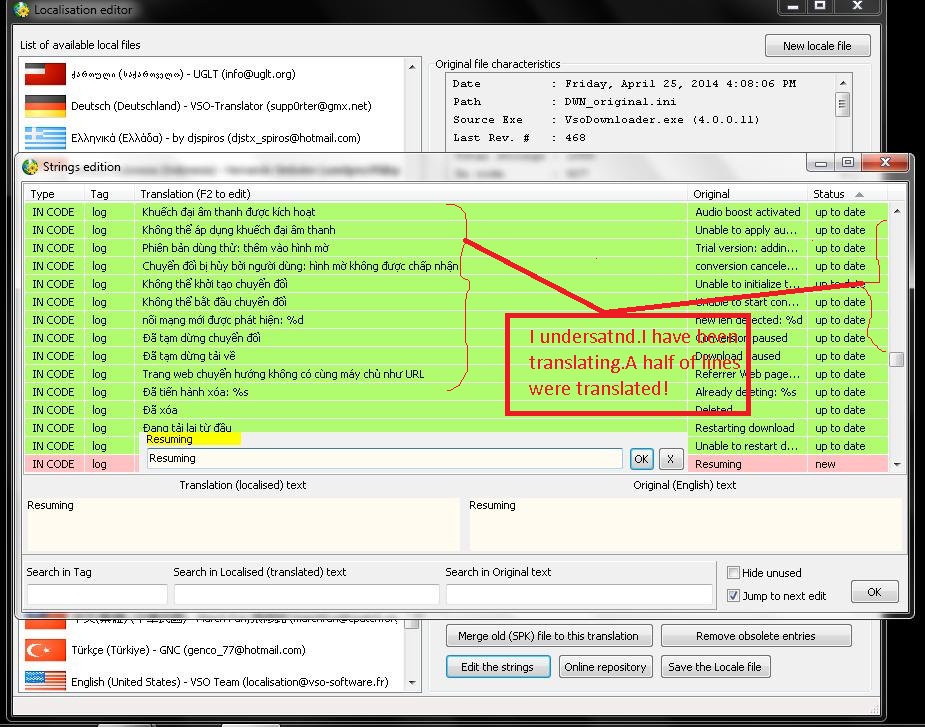Select the Türkçe (Türkiye) flag icon
Screen dimensions: 925x727
pyautogui.click(x=45, y=650)
